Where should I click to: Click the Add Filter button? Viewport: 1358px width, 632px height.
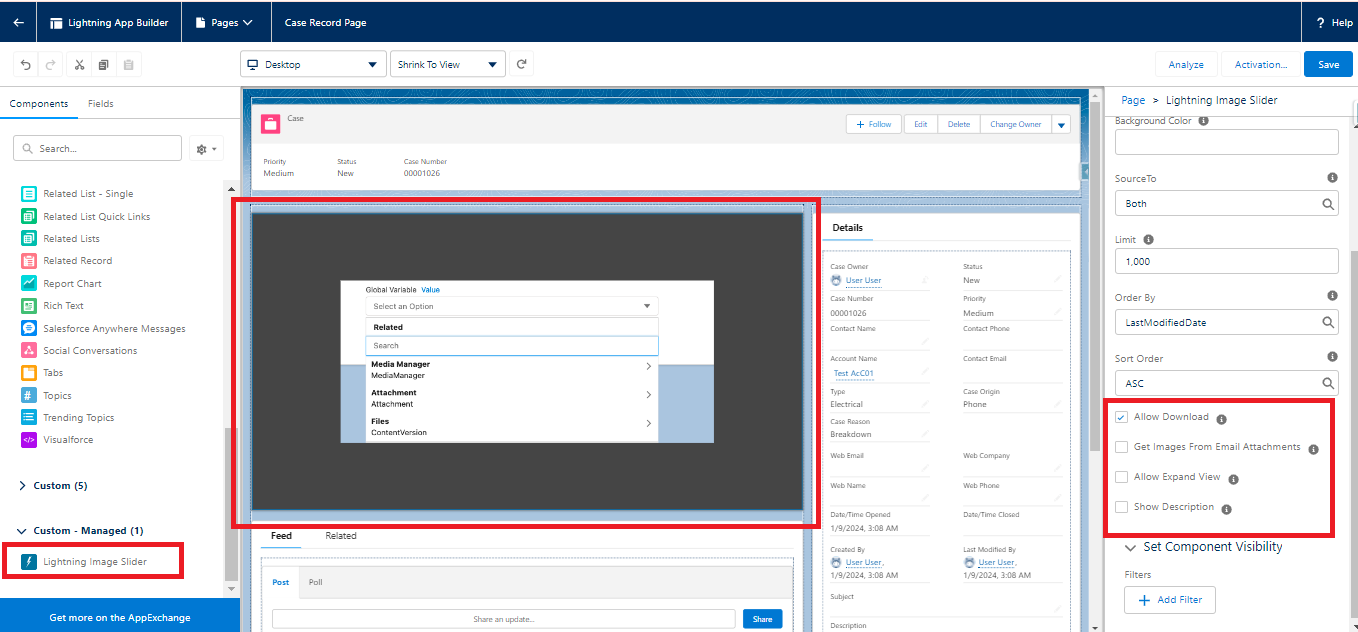click(x=1170, y=600)
